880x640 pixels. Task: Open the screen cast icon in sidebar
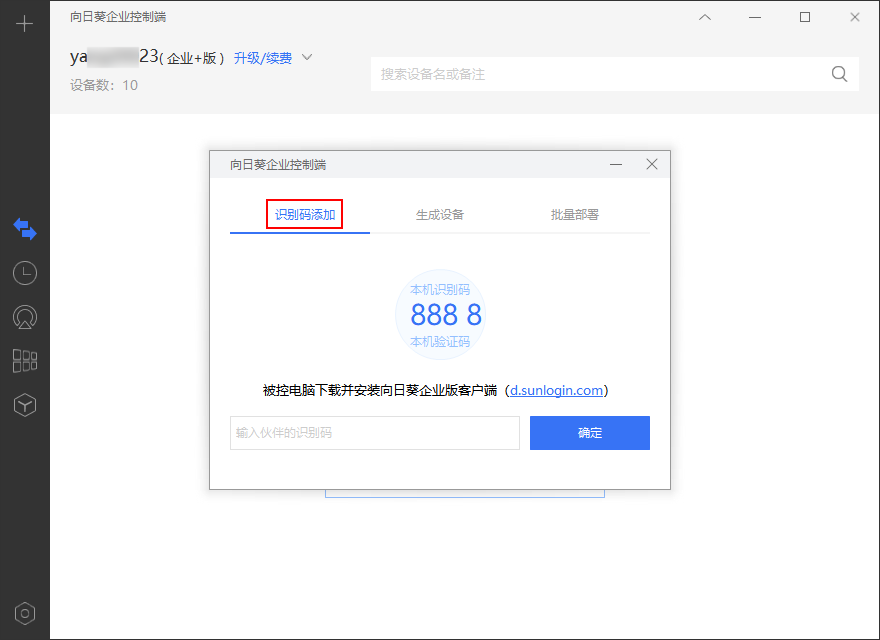(25, 317)
